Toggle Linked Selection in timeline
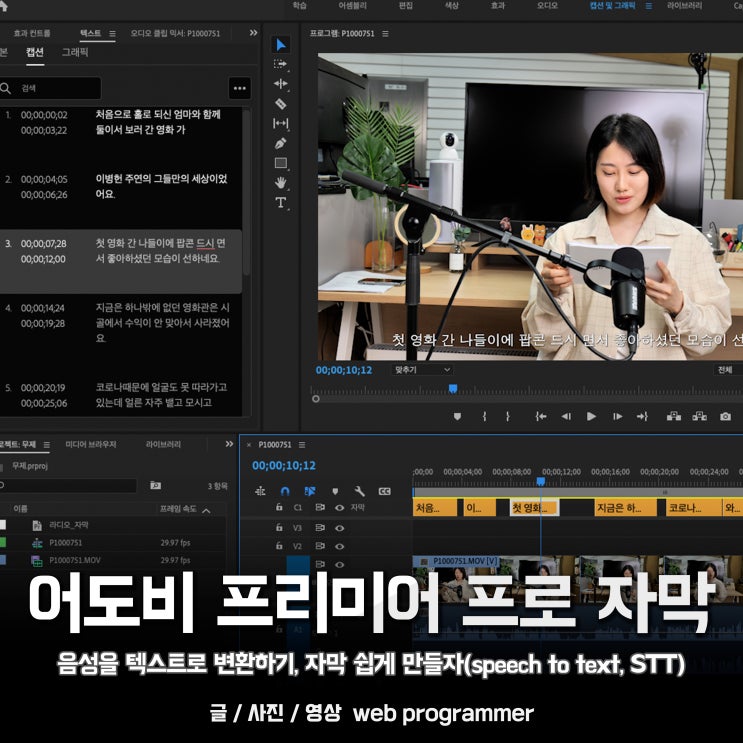This screenshot has width=743, height=743. click(310, 491)
